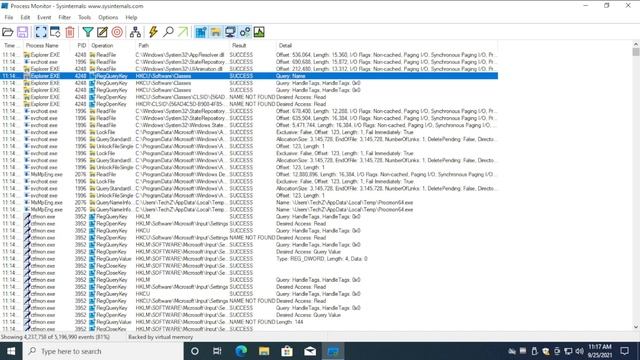Show the Process Tree
640x360 pixels.
(x=135, y=32)
